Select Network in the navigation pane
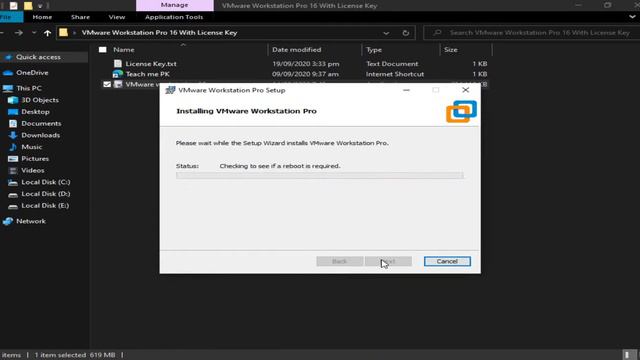Viewport: 640px width, 360px height. pos(31,221)
